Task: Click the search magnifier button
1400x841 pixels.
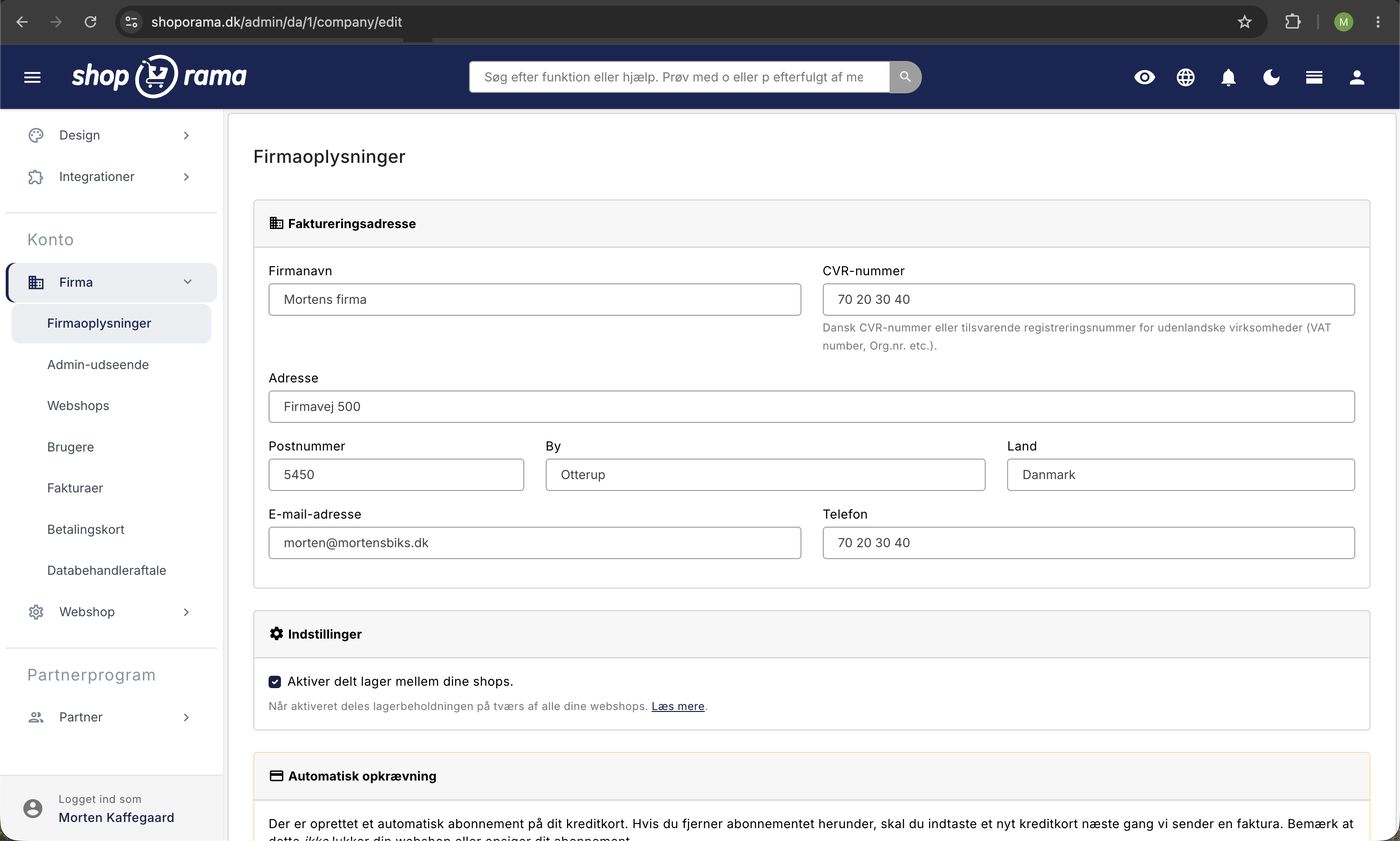Action: [905, 77]
